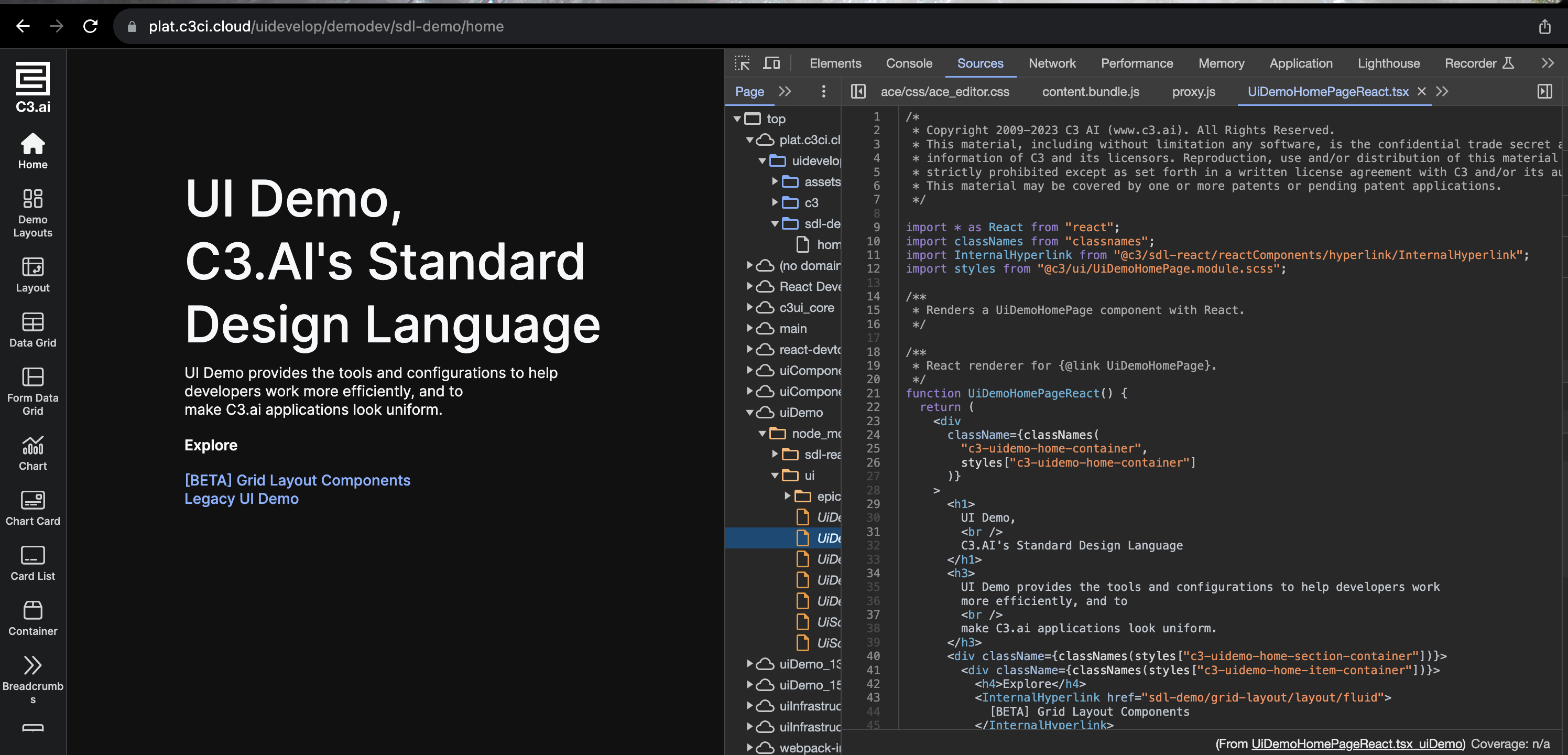This screenshot has width=1568, height=755.
Task: Toggle the debugger sidebar panel button
Action: (1544, 91)
